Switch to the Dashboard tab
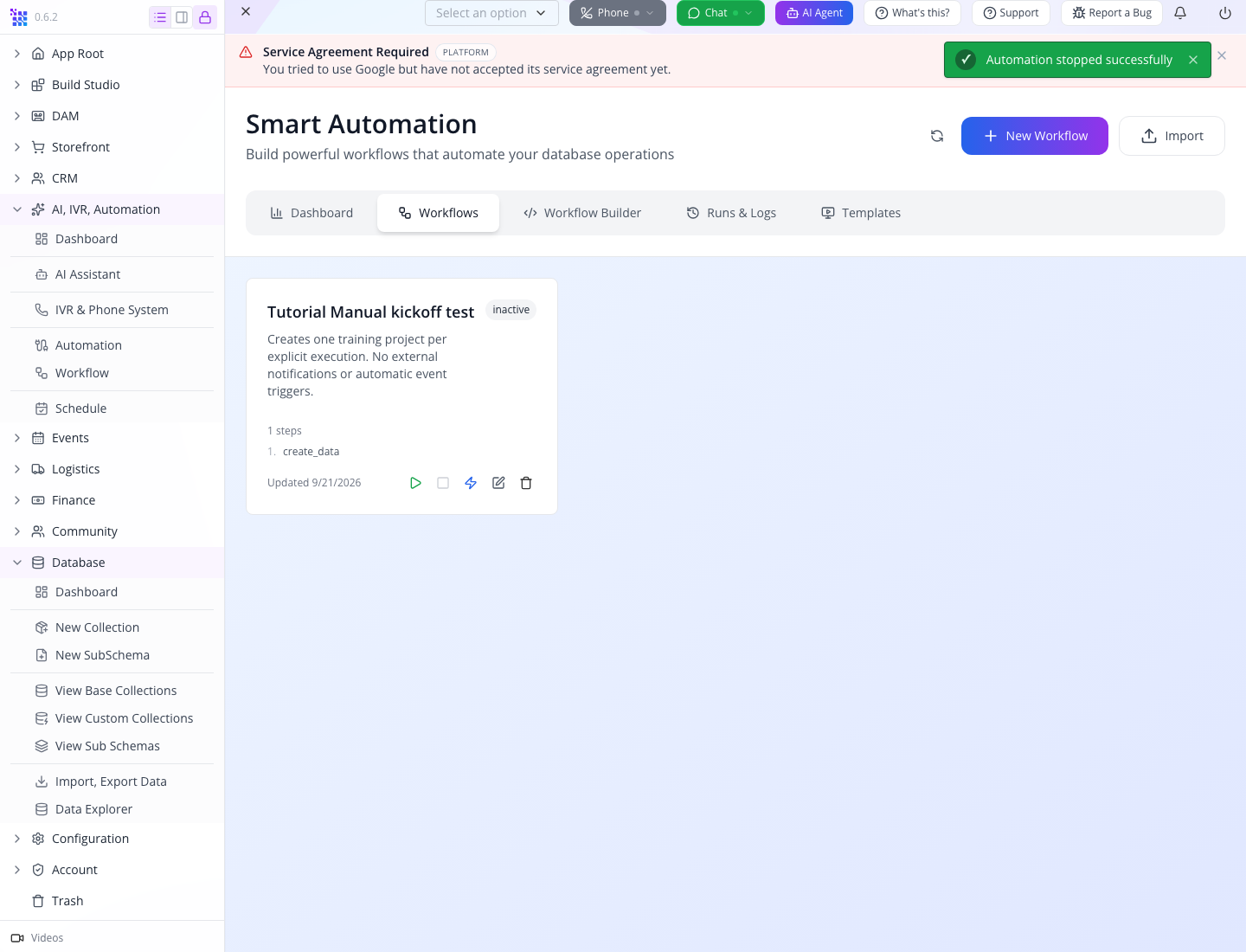The height and width of the screenshot is (952, 1246). 311,213
